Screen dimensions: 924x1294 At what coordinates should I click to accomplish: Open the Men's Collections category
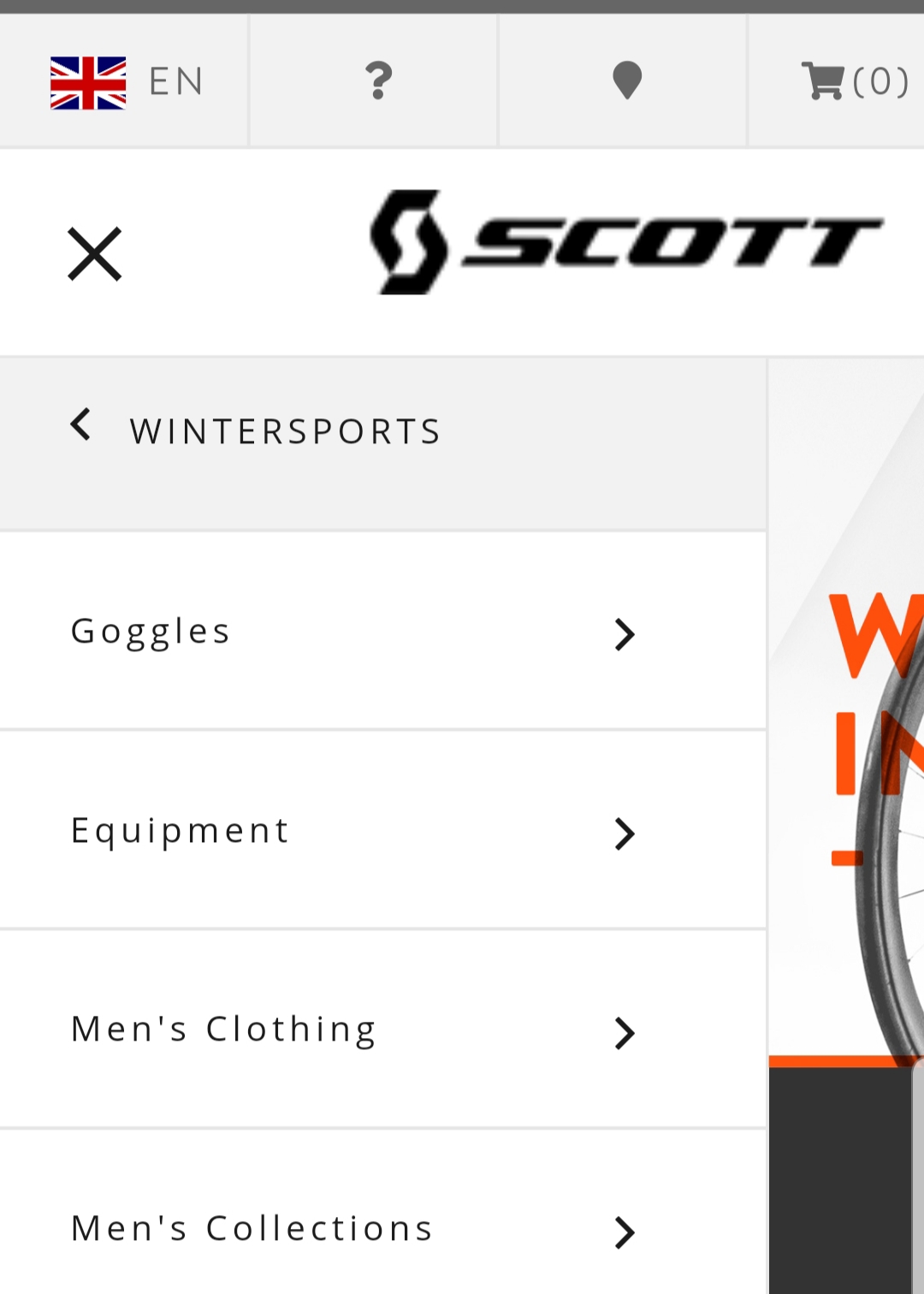click(x=382, y=1214)
